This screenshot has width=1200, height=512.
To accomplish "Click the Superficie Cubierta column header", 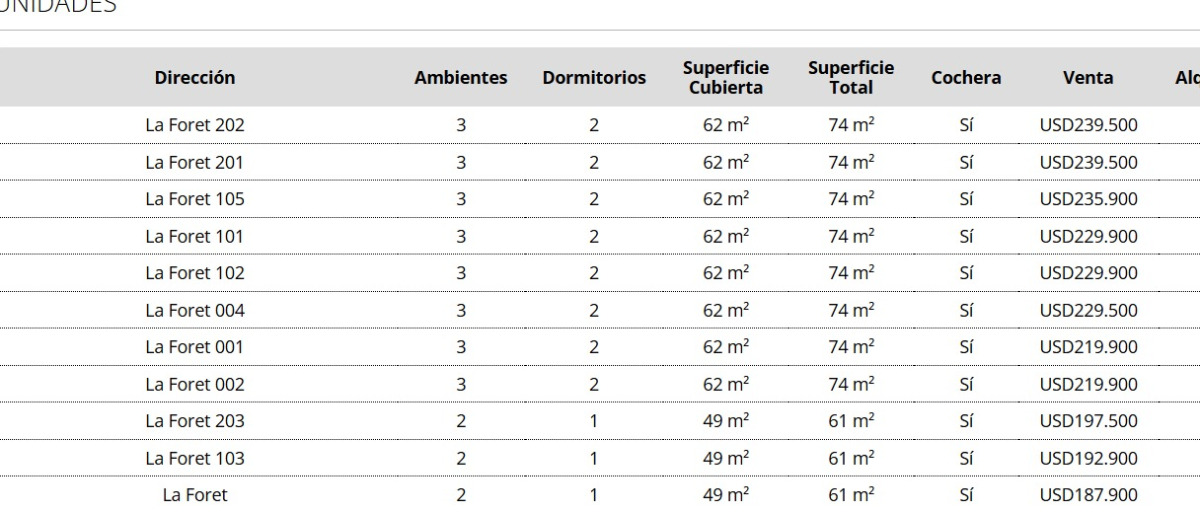I will tap(726, 78).
